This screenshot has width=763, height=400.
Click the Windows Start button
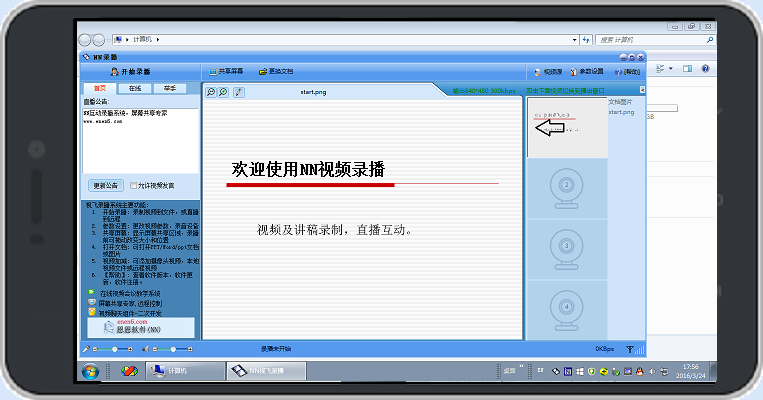pyautogui.click(x=91, y=371)
